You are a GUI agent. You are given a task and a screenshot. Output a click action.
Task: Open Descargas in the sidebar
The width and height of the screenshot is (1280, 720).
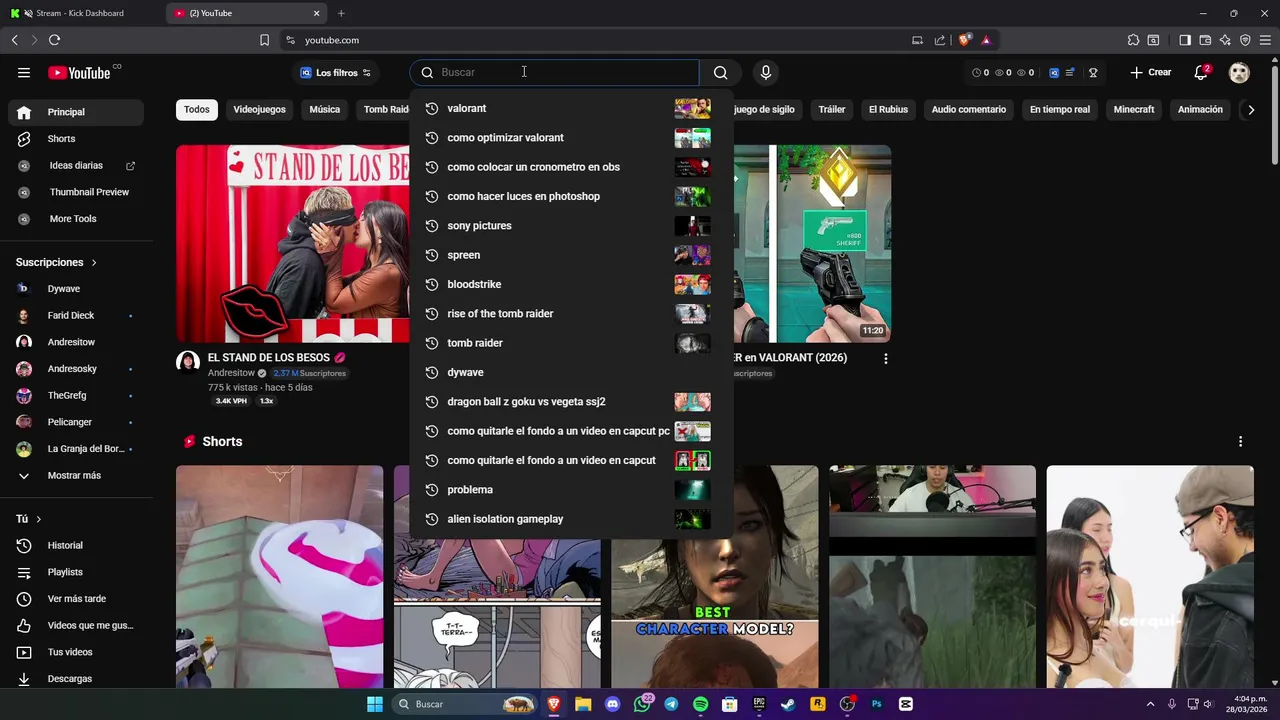tap(76, 679)
